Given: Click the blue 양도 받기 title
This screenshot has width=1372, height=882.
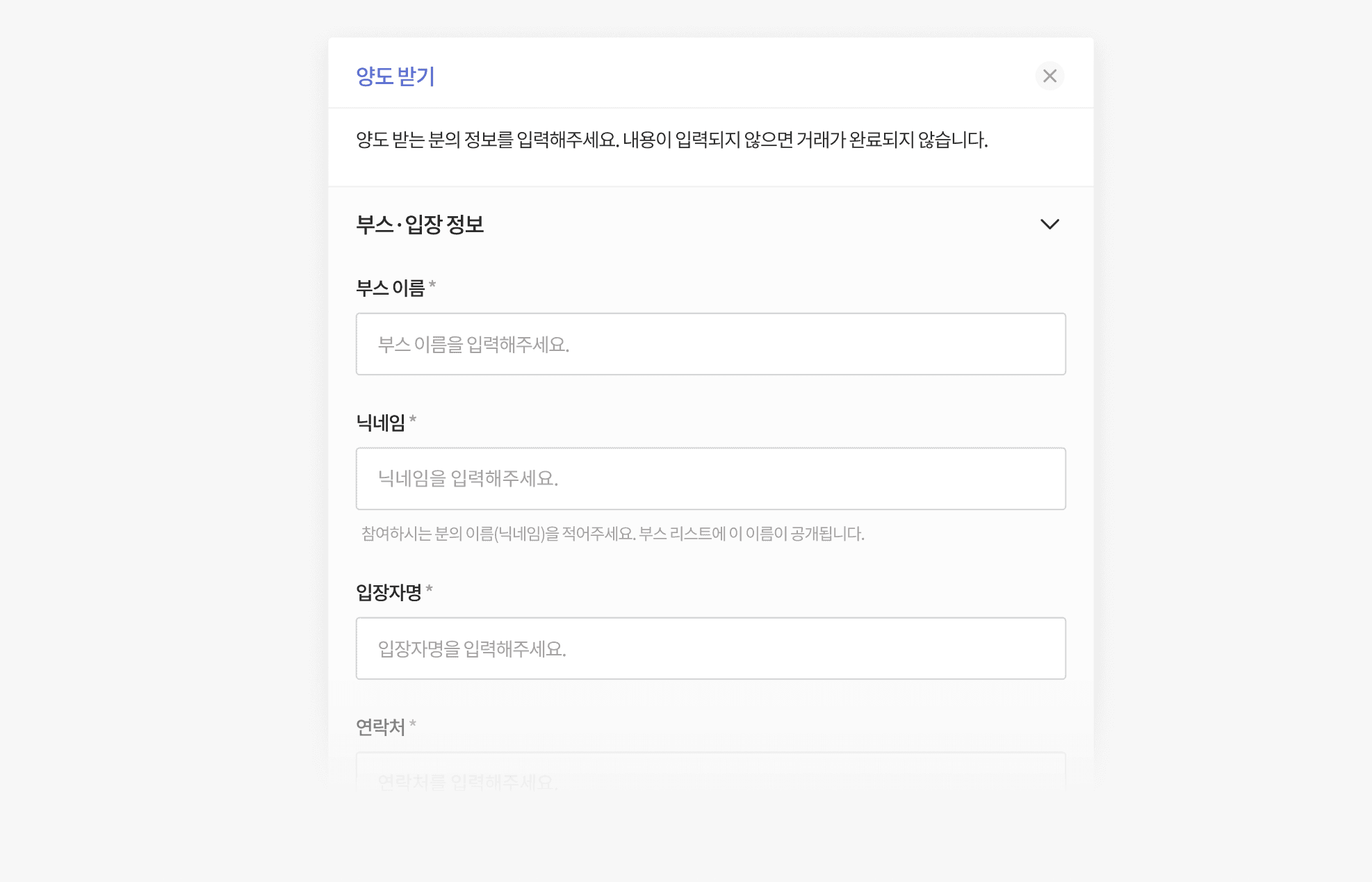Looking at the screenshot, I should coord(395,76).
